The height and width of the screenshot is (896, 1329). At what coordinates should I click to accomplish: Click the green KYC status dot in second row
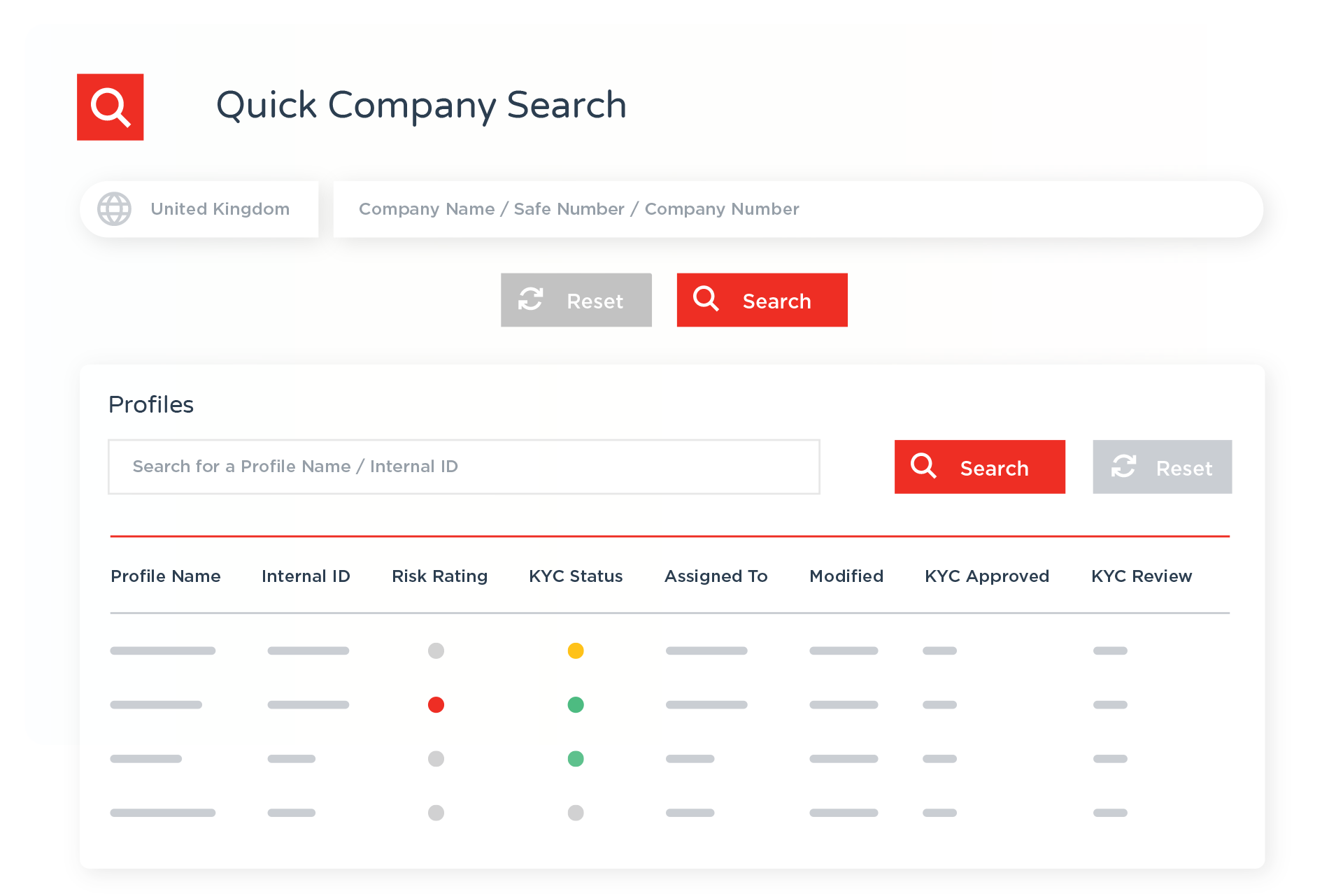[576, 704]
